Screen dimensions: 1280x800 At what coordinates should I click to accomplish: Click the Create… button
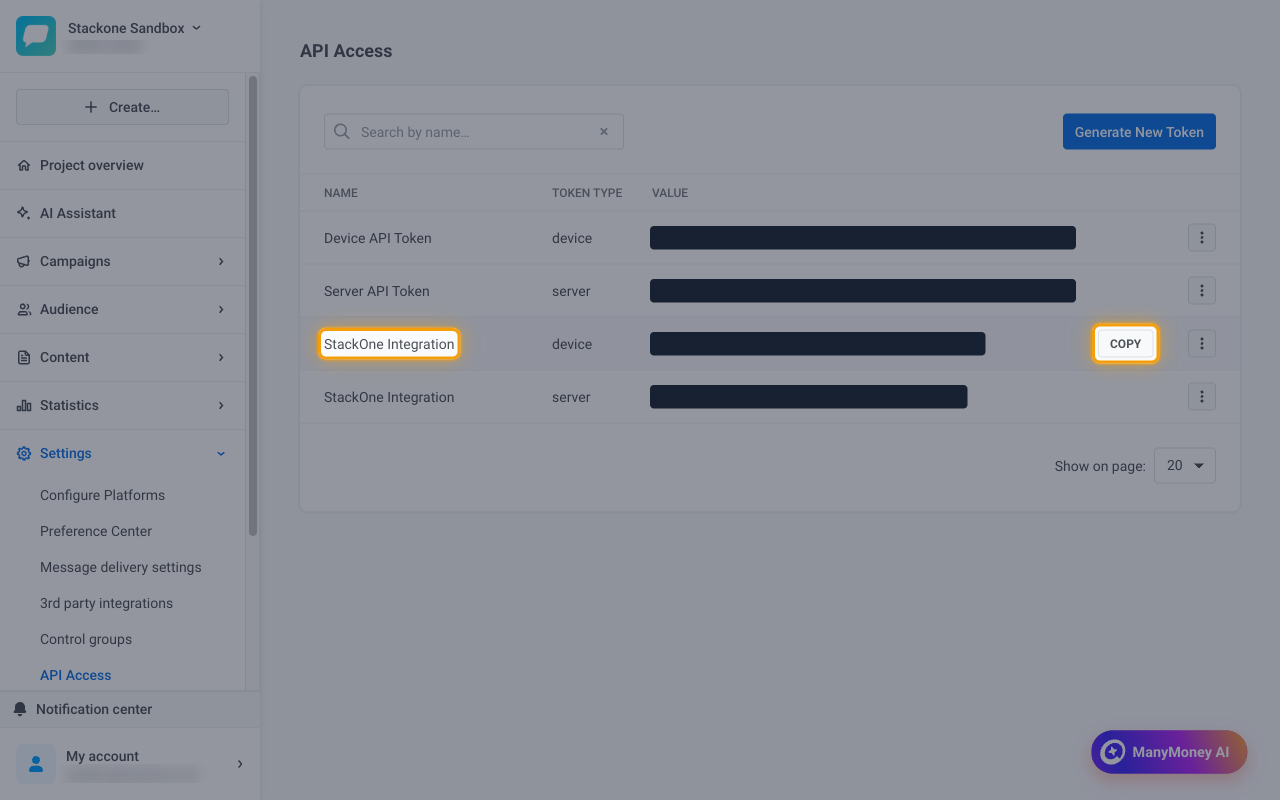tap(122, 107)
